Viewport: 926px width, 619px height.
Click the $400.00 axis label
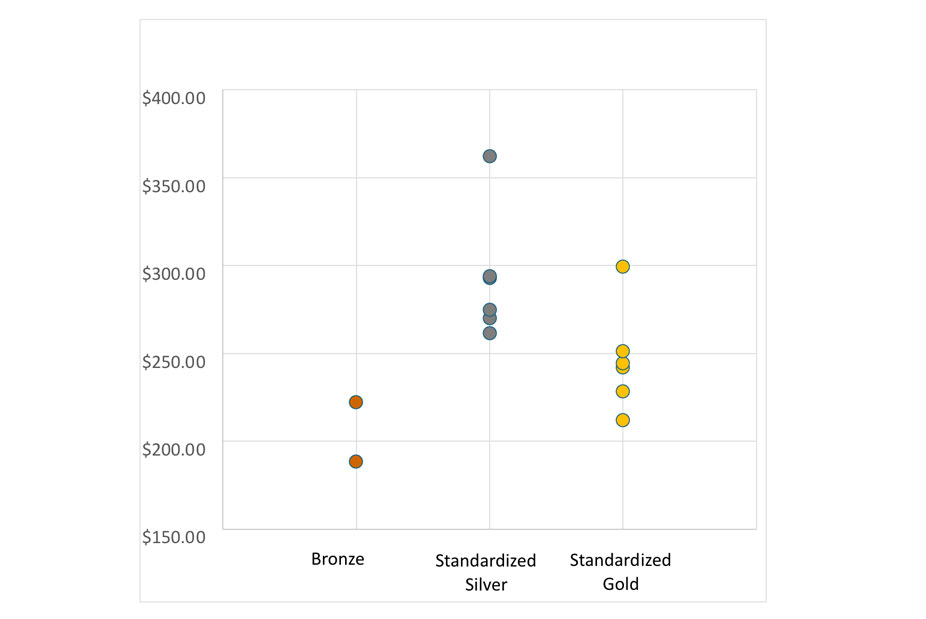[x=174, y=97]
